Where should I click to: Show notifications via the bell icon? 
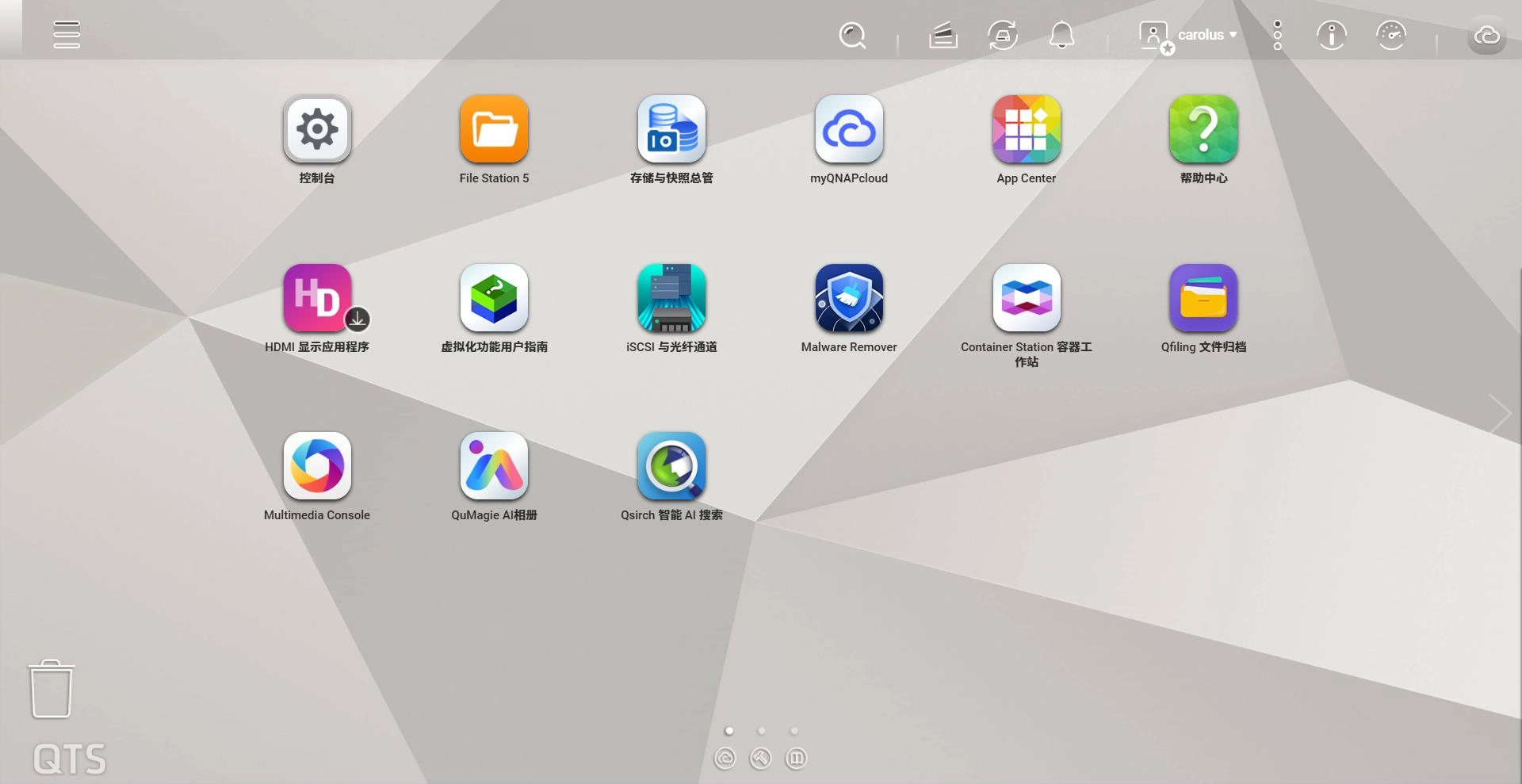[x=1061, y=35]
